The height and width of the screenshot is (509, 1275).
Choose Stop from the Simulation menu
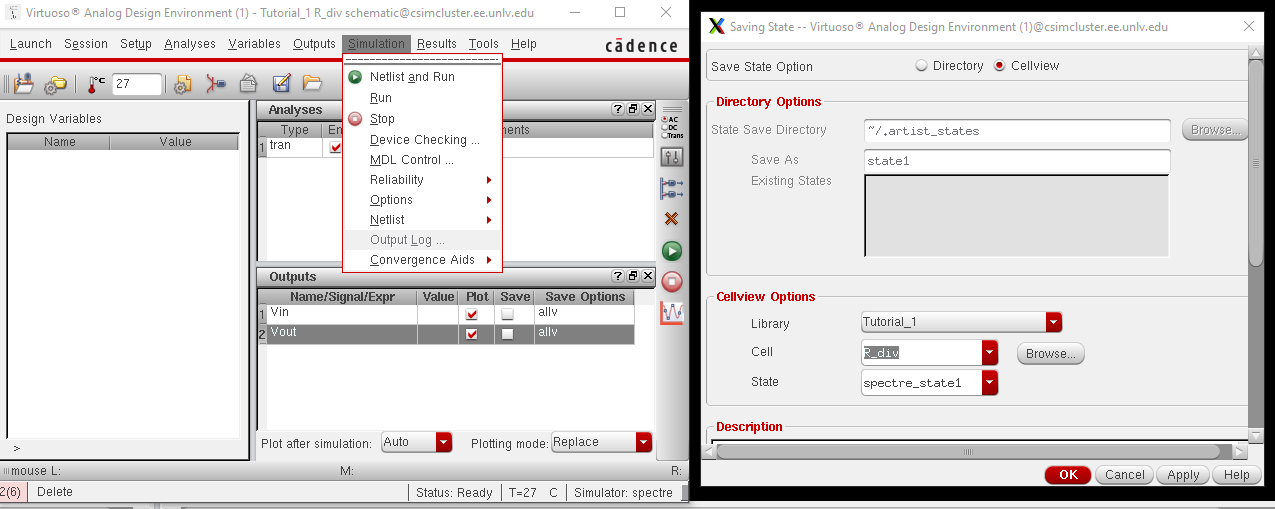click(422, 119)
